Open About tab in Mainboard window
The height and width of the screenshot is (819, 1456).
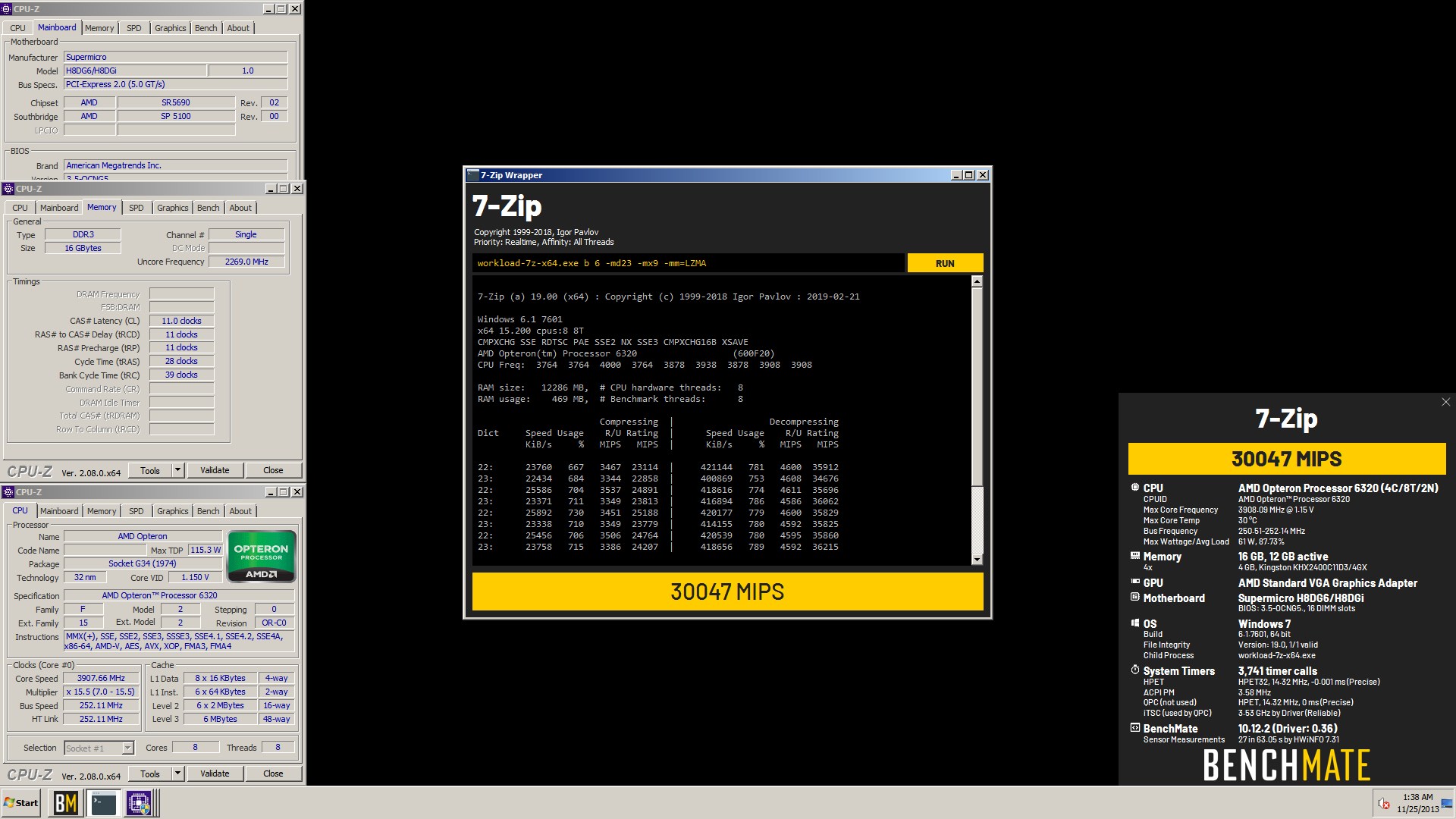238,28
